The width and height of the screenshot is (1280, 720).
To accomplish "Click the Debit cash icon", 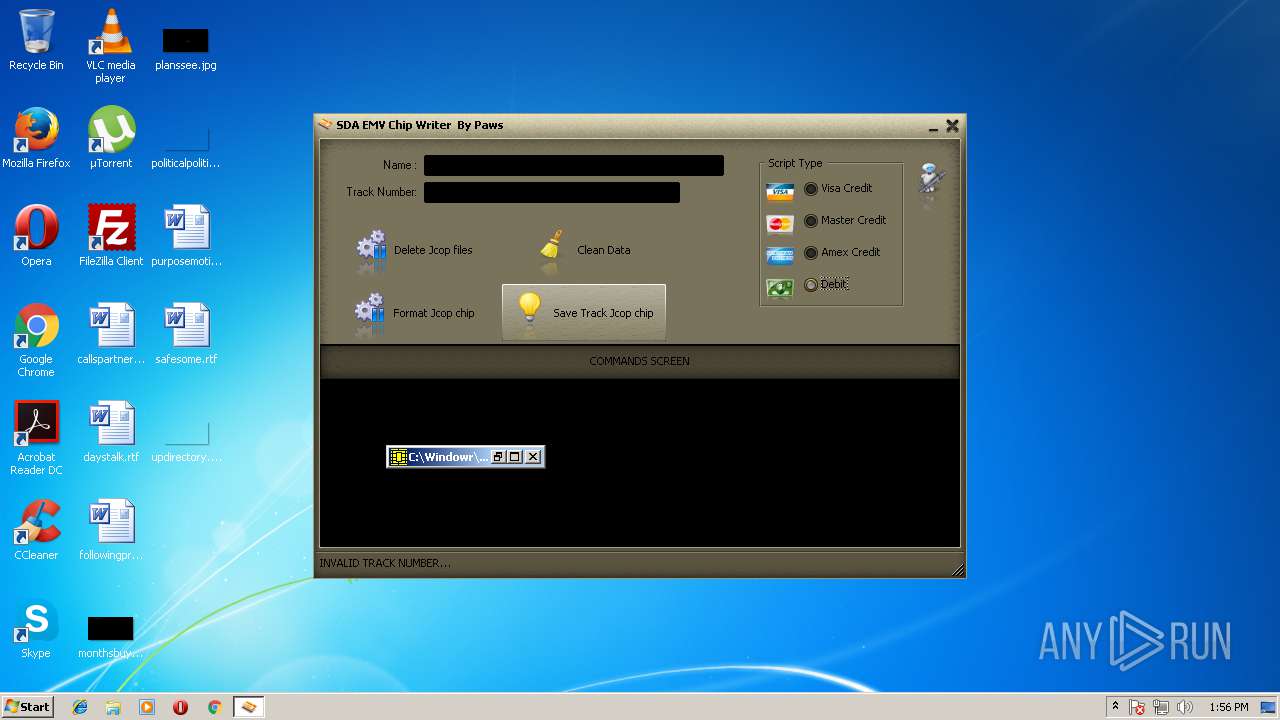I will tap(779, 287).
